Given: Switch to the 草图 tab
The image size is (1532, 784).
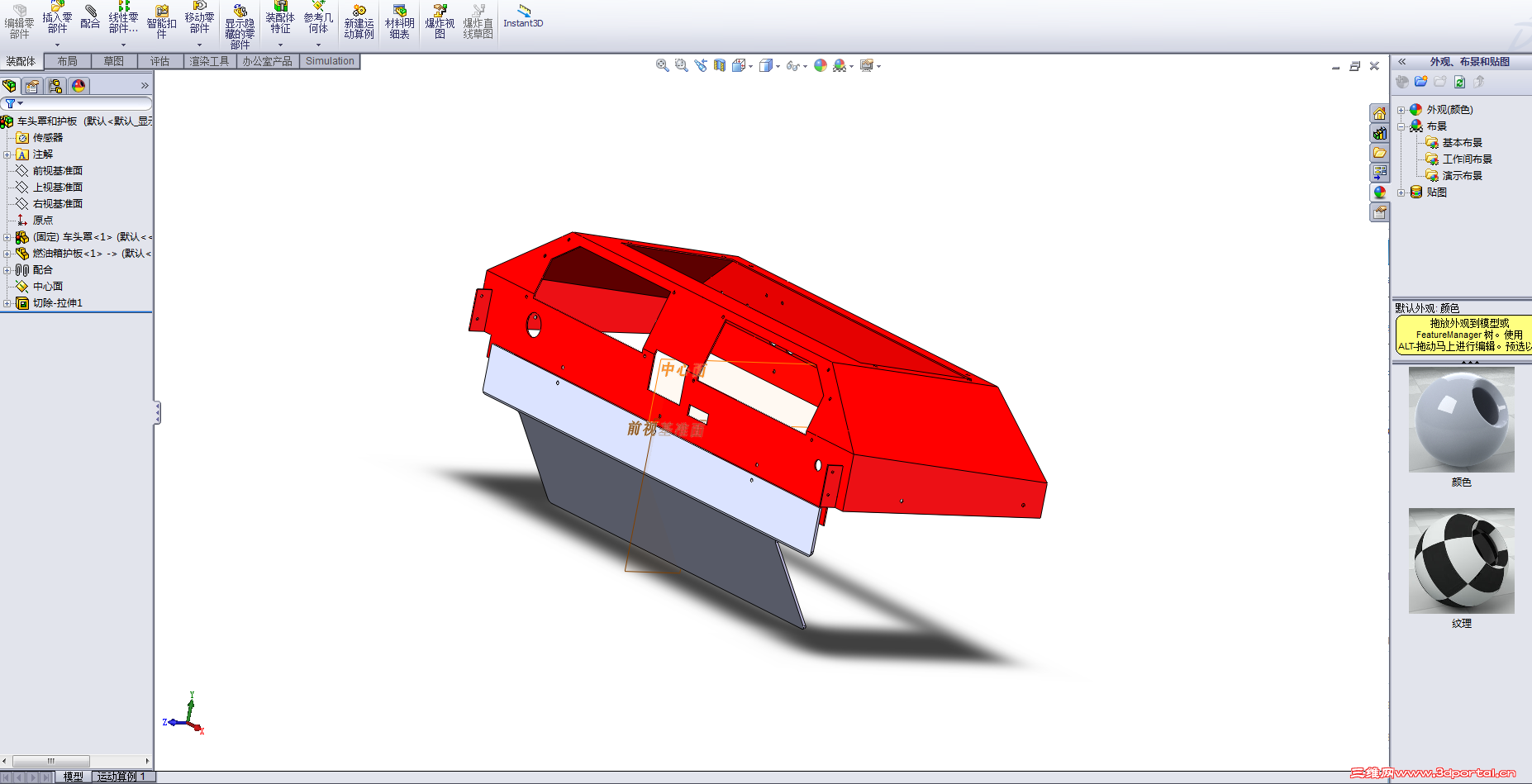Looking at the screenshot, I should [114, 61].
